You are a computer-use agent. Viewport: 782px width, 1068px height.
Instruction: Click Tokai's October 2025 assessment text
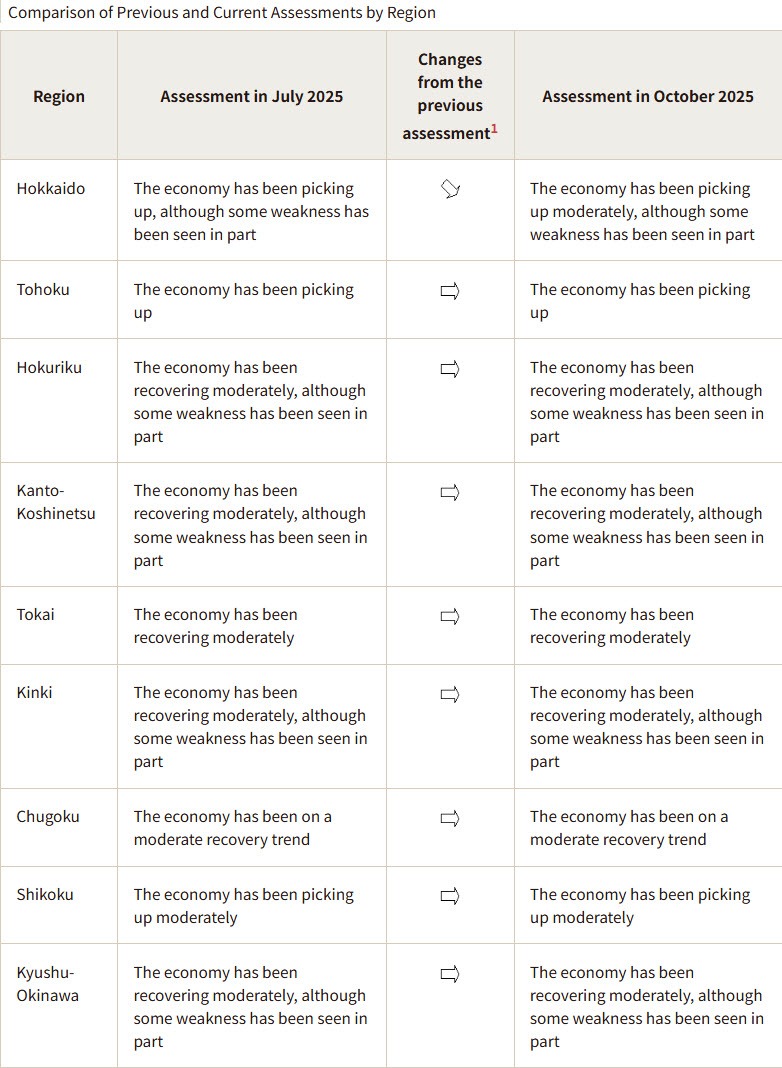[611, 626]
